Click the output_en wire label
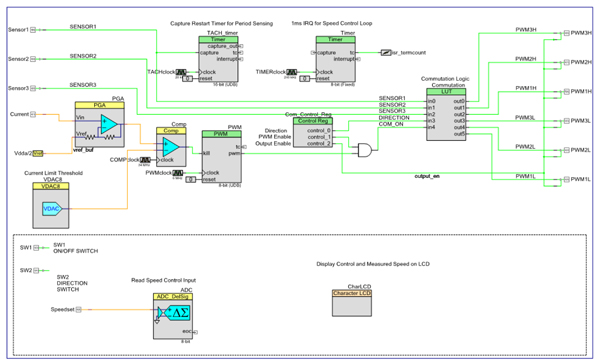Screen dimensions: 600x362 pos(427,176)
